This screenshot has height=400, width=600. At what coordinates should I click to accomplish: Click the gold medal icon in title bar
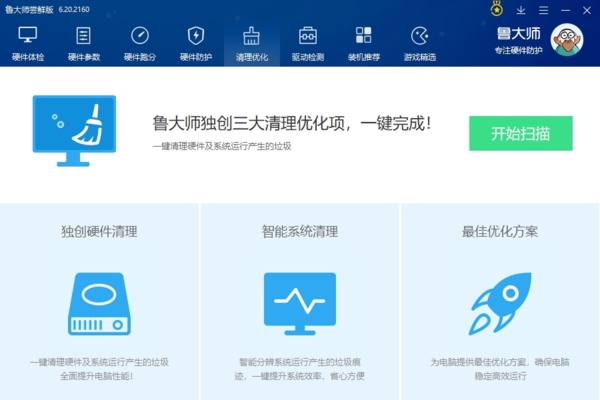[x=497, y=9]
